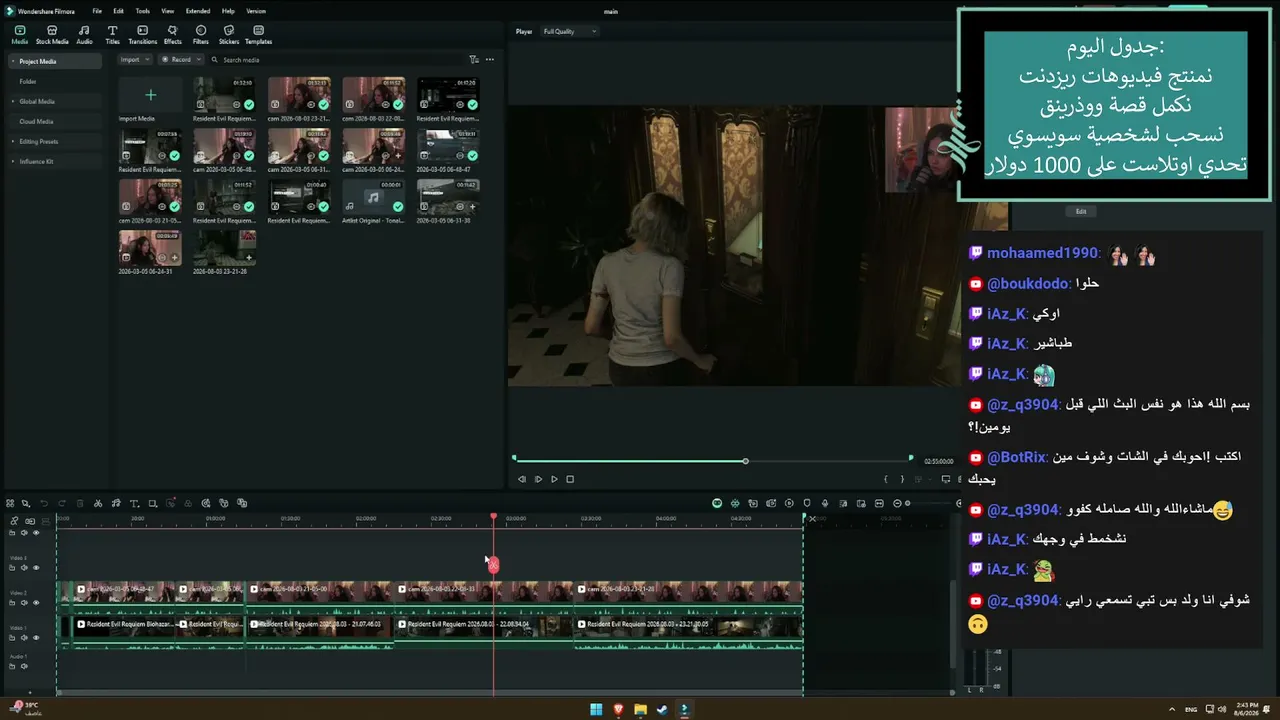This screenshot has width=1280, height=720.
Task: Stop the preview playback
Action: [x=570, y=479]
